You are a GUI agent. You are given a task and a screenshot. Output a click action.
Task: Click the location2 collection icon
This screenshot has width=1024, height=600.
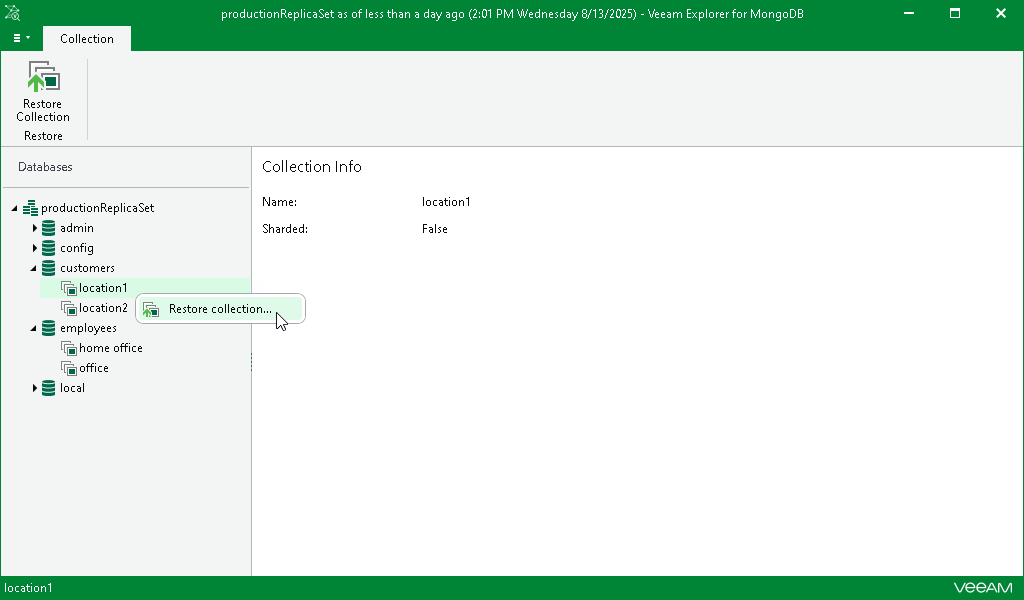(x=69, y=308)
